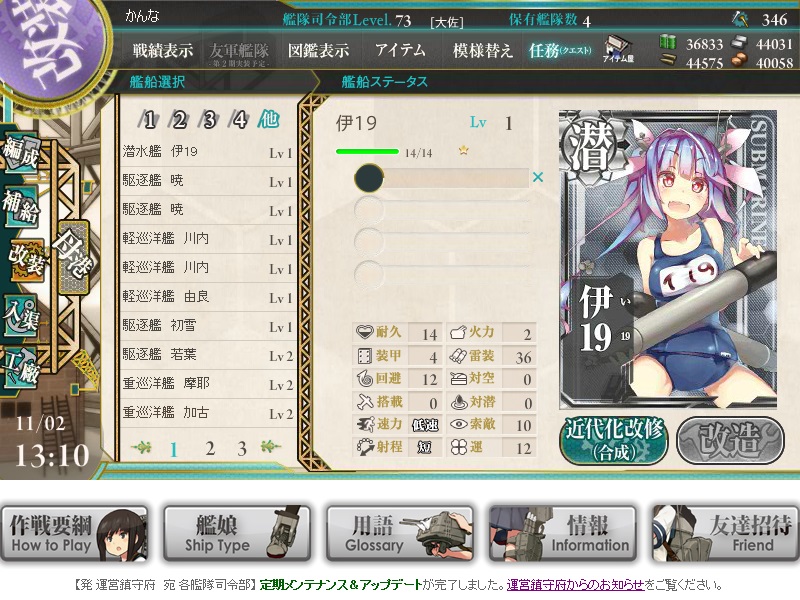Click the first empty equipment slot

pyautogui.click(x=442, y=209)
